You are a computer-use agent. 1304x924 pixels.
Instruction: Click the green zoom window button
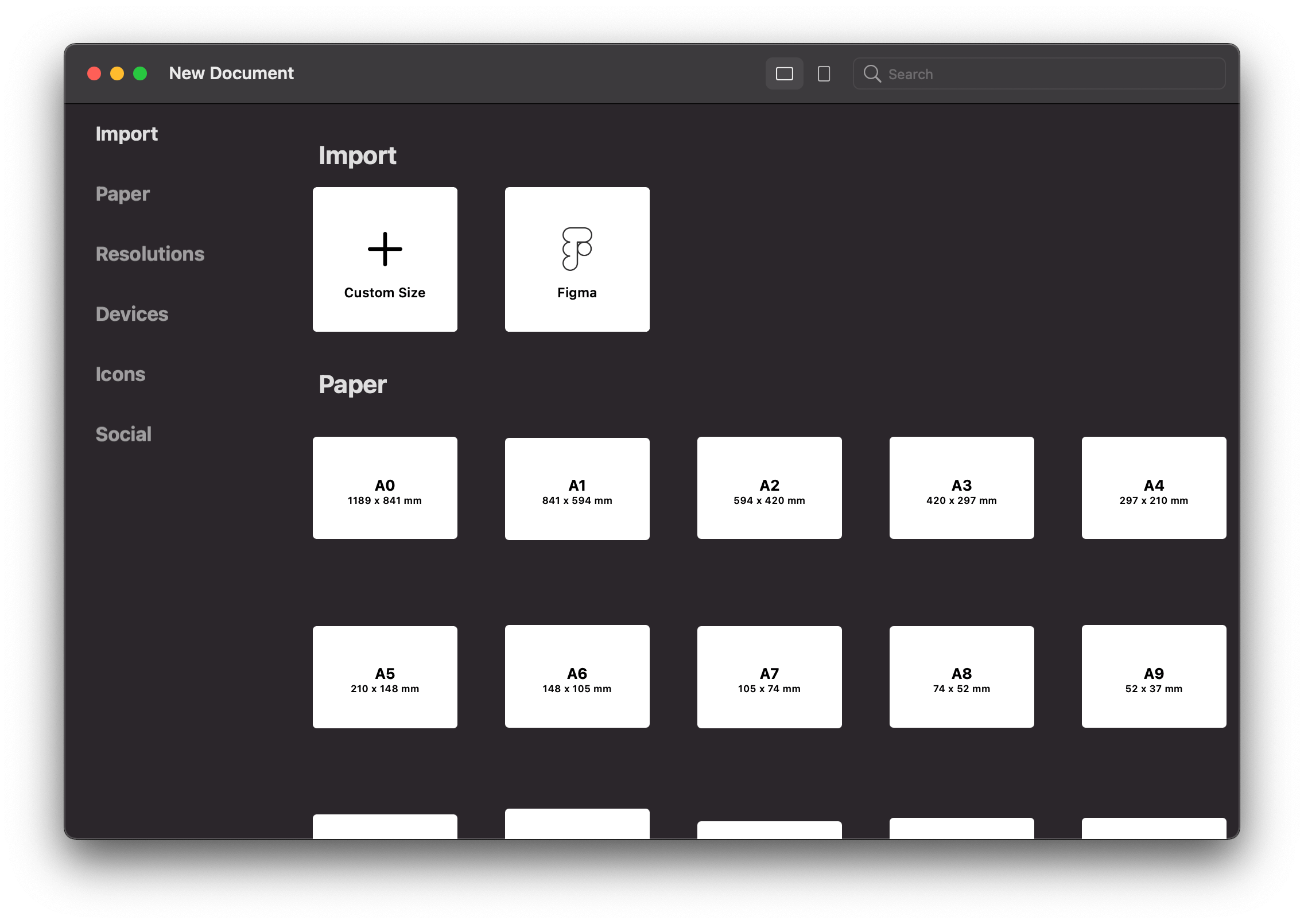click(x=140, y=74)
